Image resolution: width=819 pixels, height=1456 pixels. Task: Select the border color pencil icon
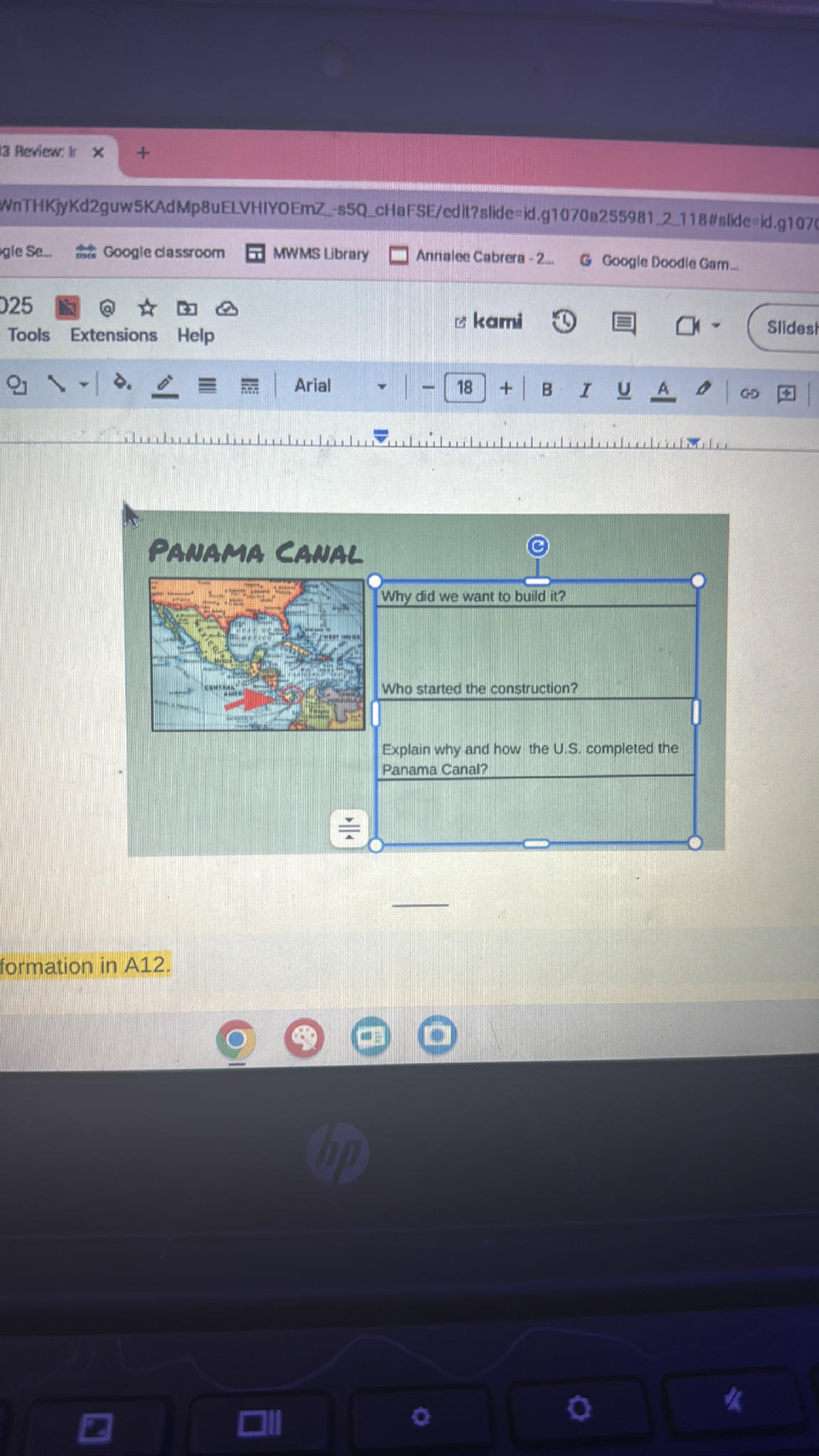(x=165, y=385)
